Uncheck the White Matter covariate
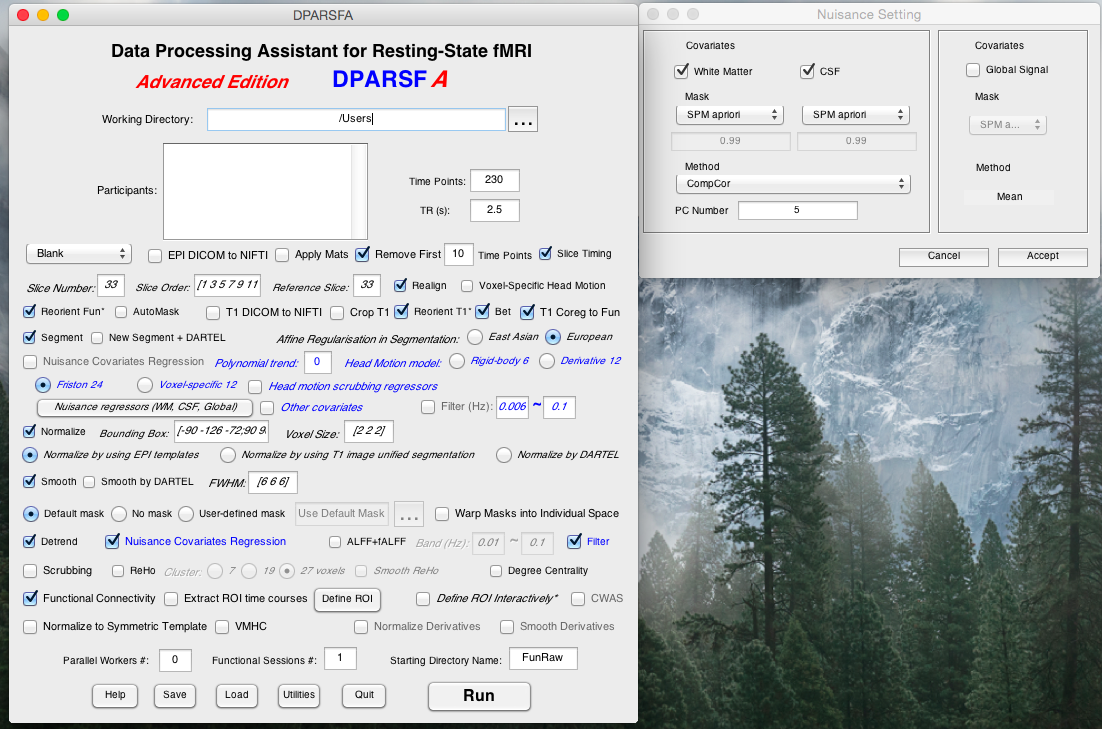Viewport: 1102px width, 729px height. tap(683, 72)
